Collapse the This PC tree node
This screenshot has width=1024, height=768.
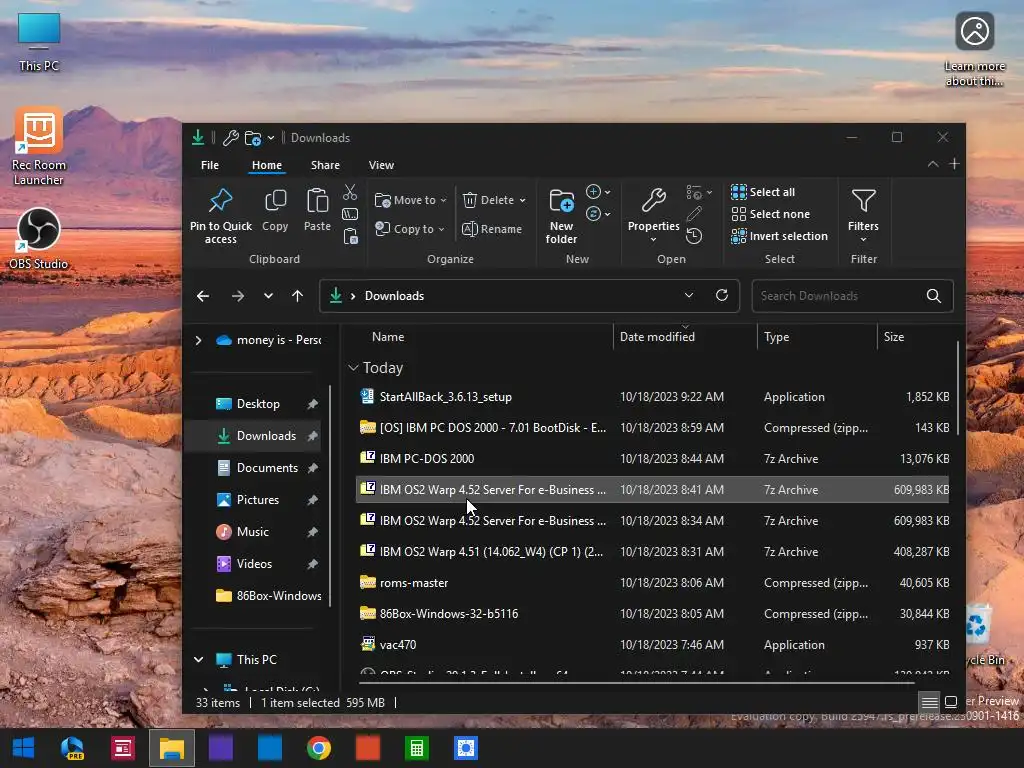199,660
